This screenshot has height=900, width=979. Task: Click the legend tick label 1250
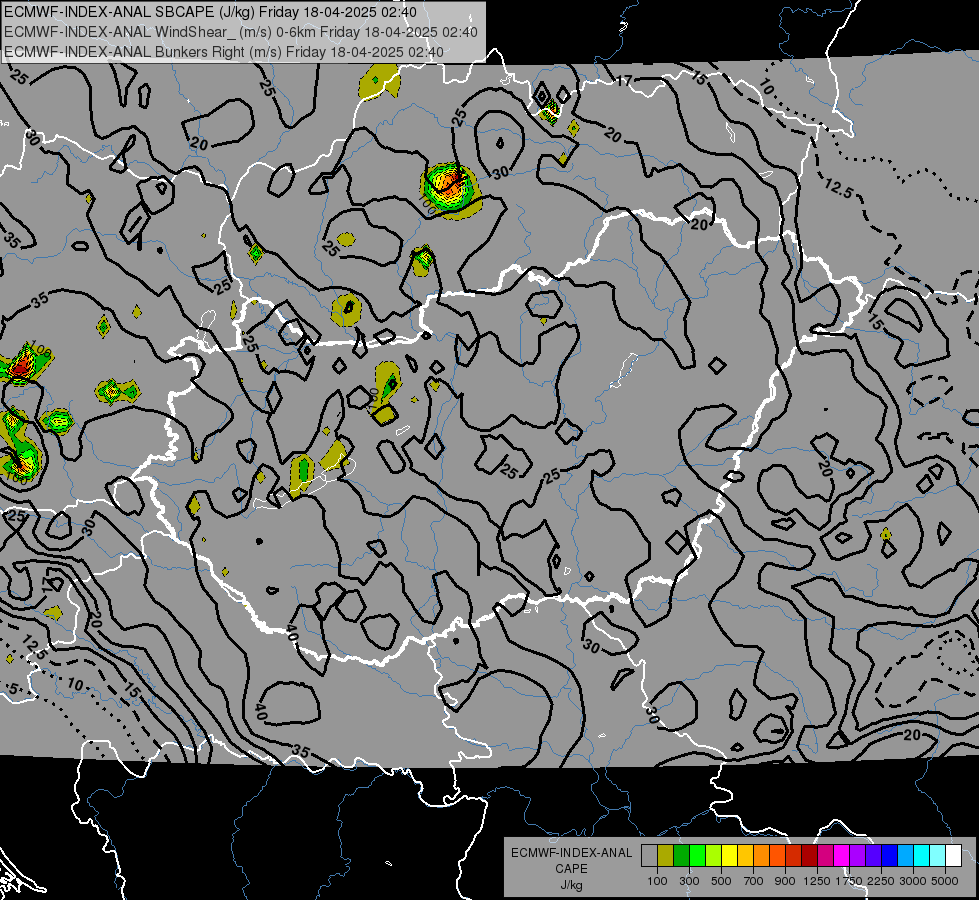click(x=817, y=881)
